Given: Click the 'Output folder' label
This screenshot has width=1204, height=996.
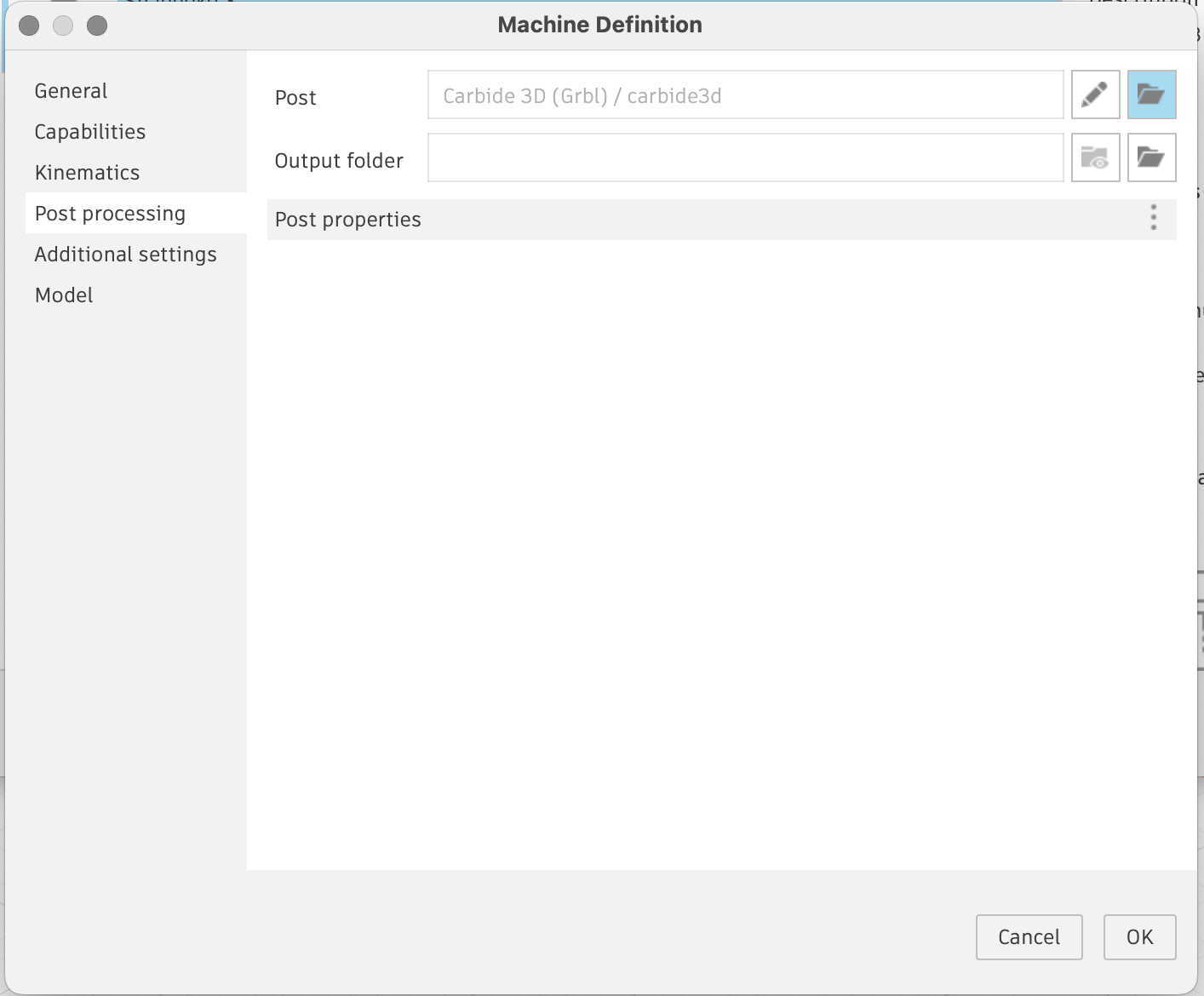Looking at the screenshot, I should click(339, 161).
